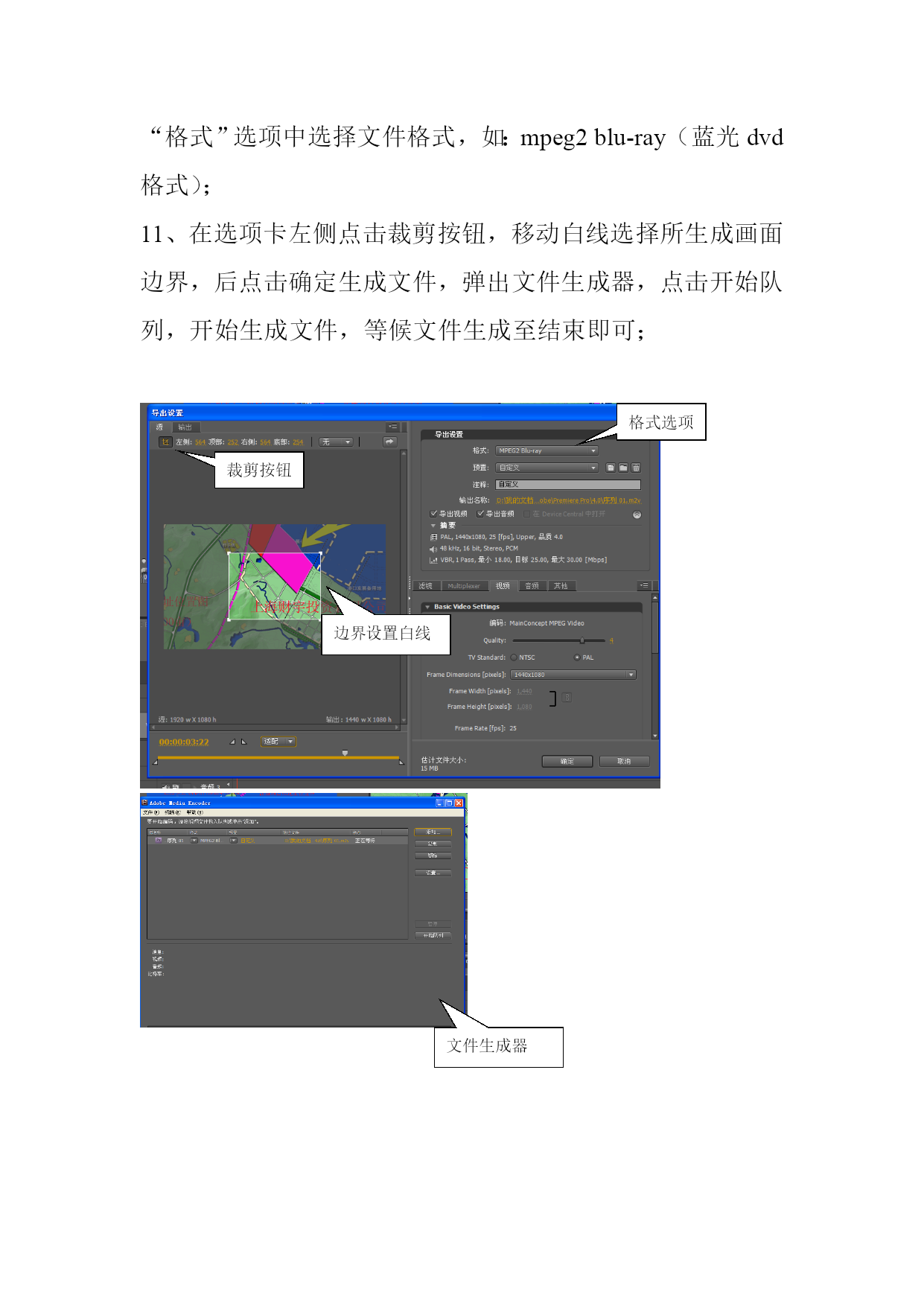Click the set in-point triangle icon

(232, 742)
